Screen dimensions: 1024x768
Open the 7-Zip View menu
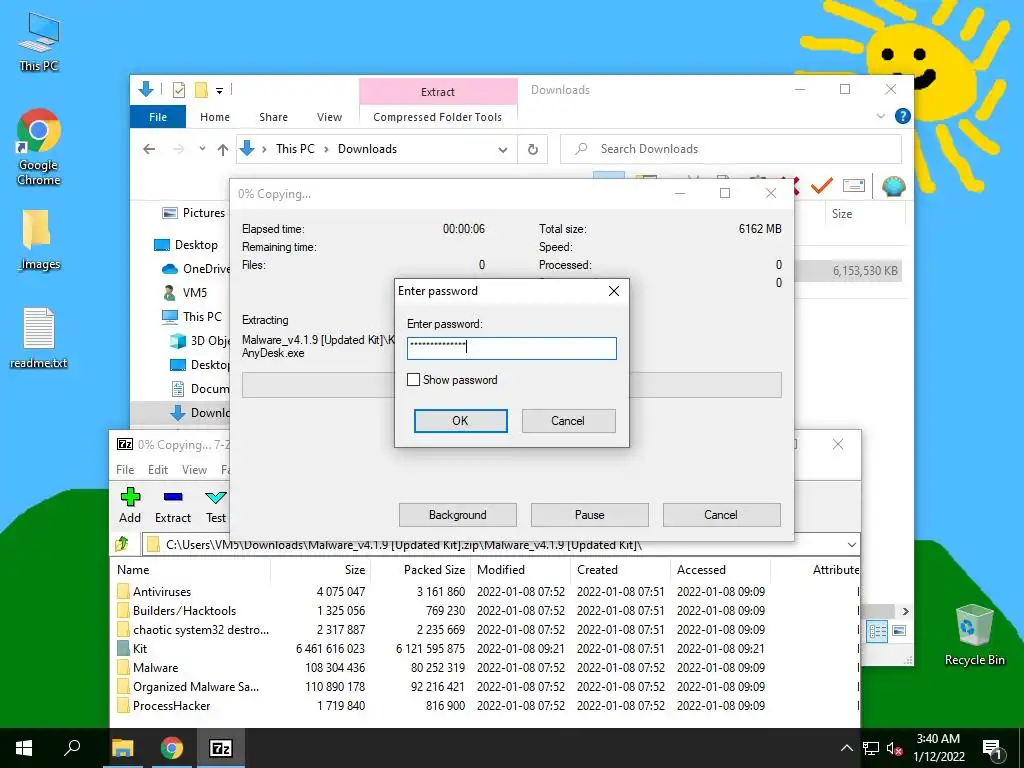(x=195, y=470)
